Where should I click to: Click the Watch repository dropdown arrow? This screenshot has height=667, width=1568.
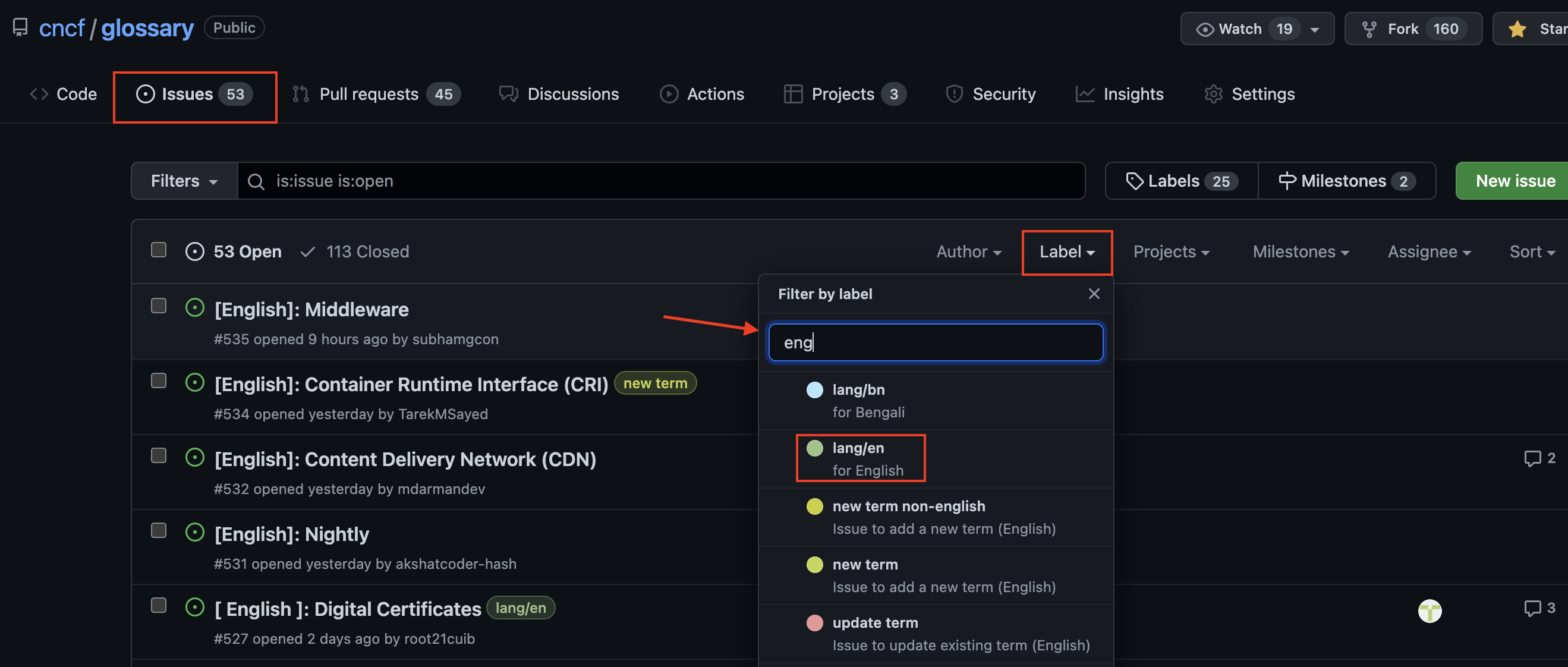(x=1317, y=28)
